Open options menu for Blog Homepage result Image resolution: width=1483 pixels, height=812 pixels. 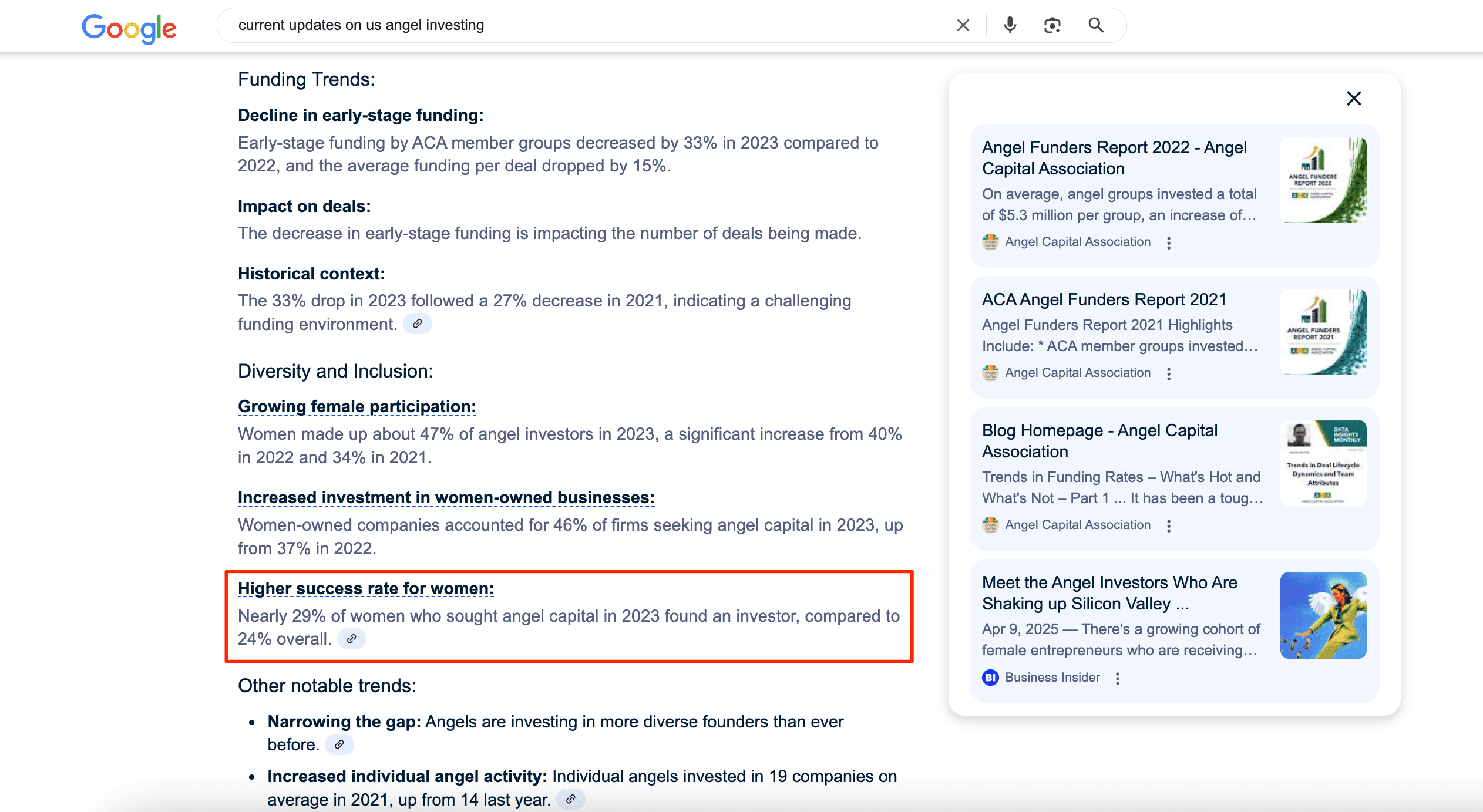[1169, 526]
